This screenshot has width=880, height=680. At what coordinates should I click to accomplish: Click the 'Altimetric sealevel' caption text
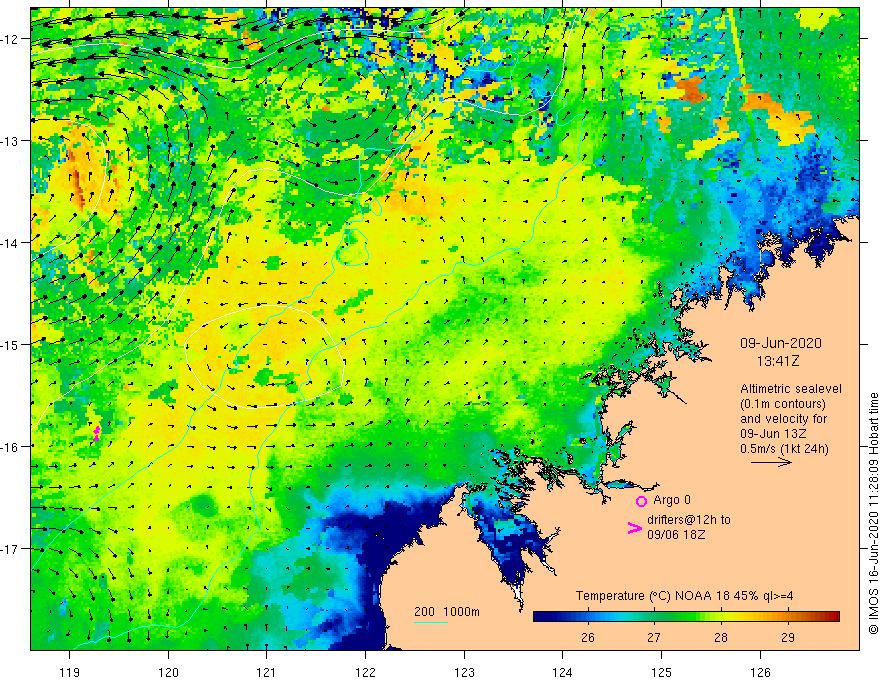[791, 389]
